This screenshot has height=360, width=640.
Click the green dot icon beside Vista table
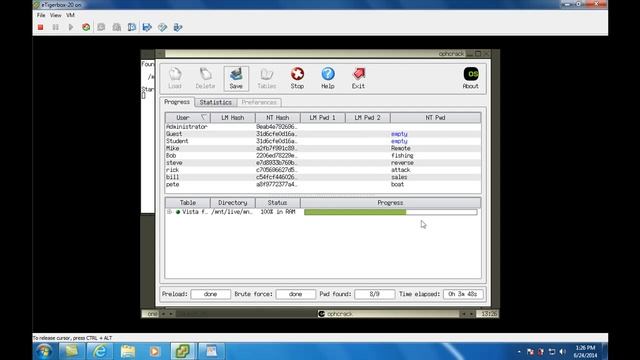click(178, 212)
